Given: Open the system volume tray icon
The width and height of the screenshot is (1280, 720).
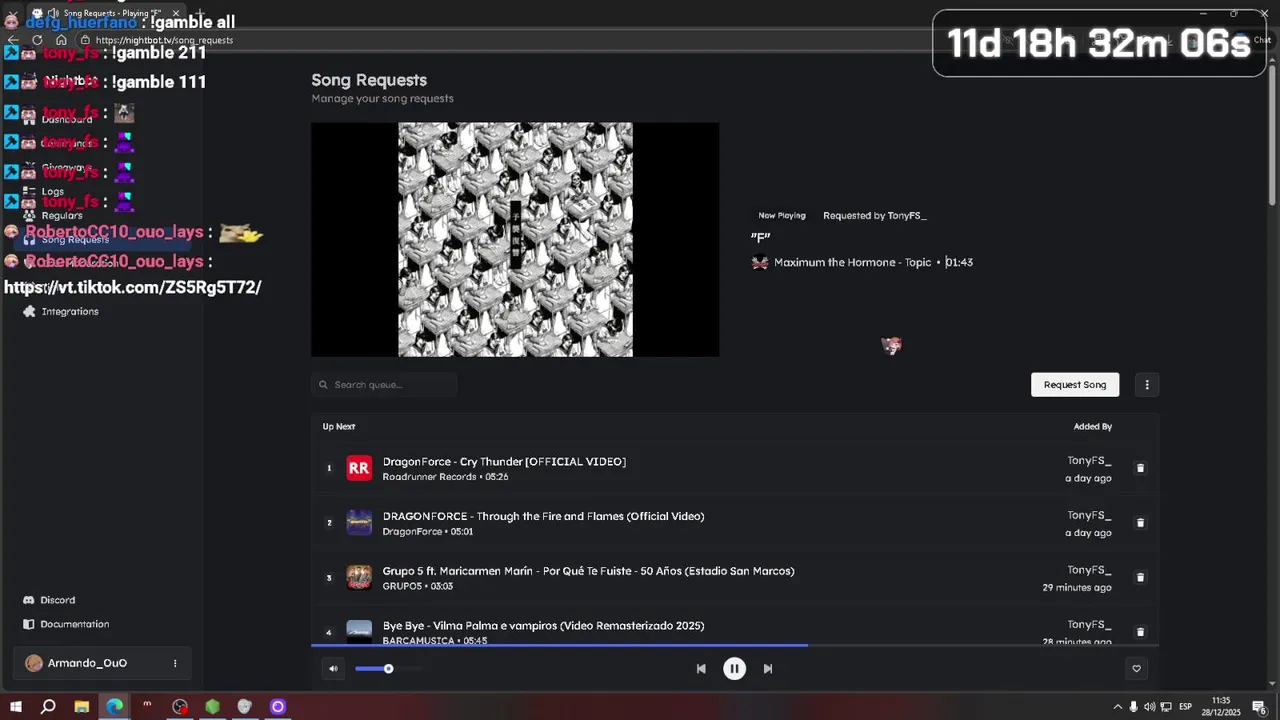Looking at the screenshot, I should tap(1149, 707).
